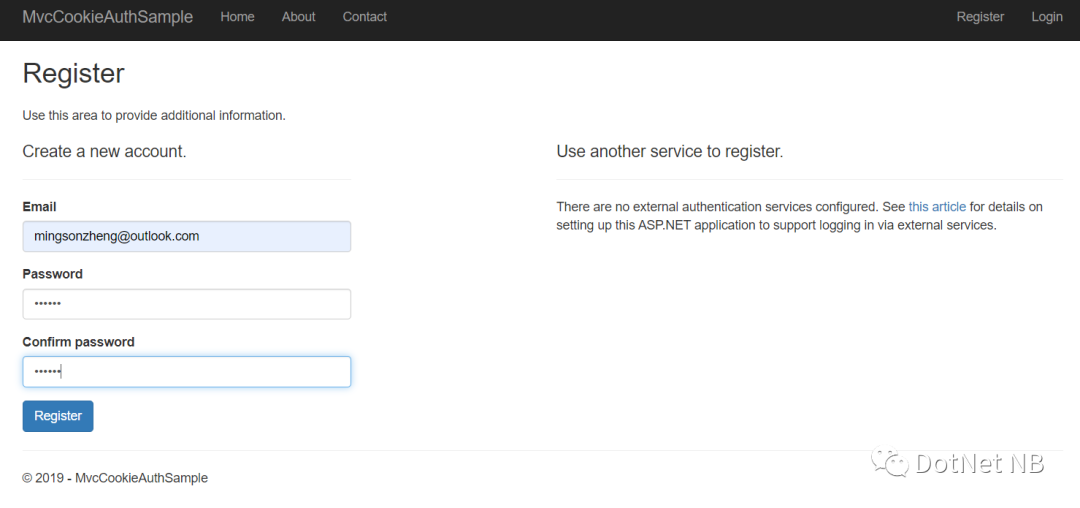Click the WeChat logo in the watermark
This screenshot has width=1080, height=508.
coord(890,463)
